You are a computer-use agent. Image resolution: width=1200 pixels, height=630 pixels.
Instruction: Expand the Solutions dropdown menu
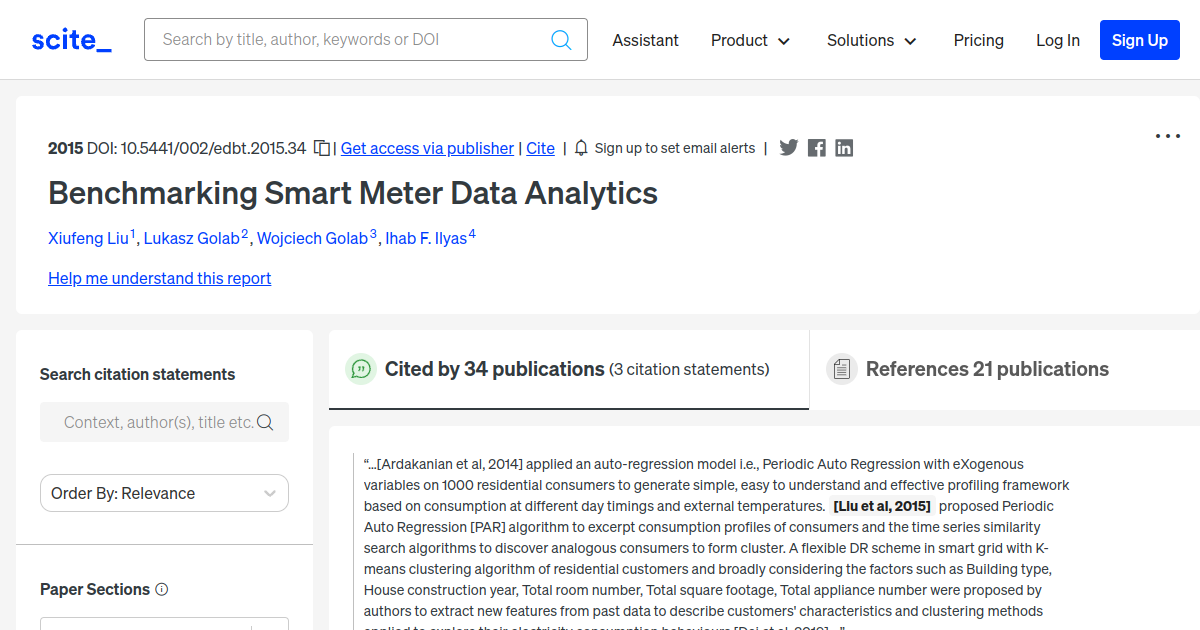coord(871,40)
